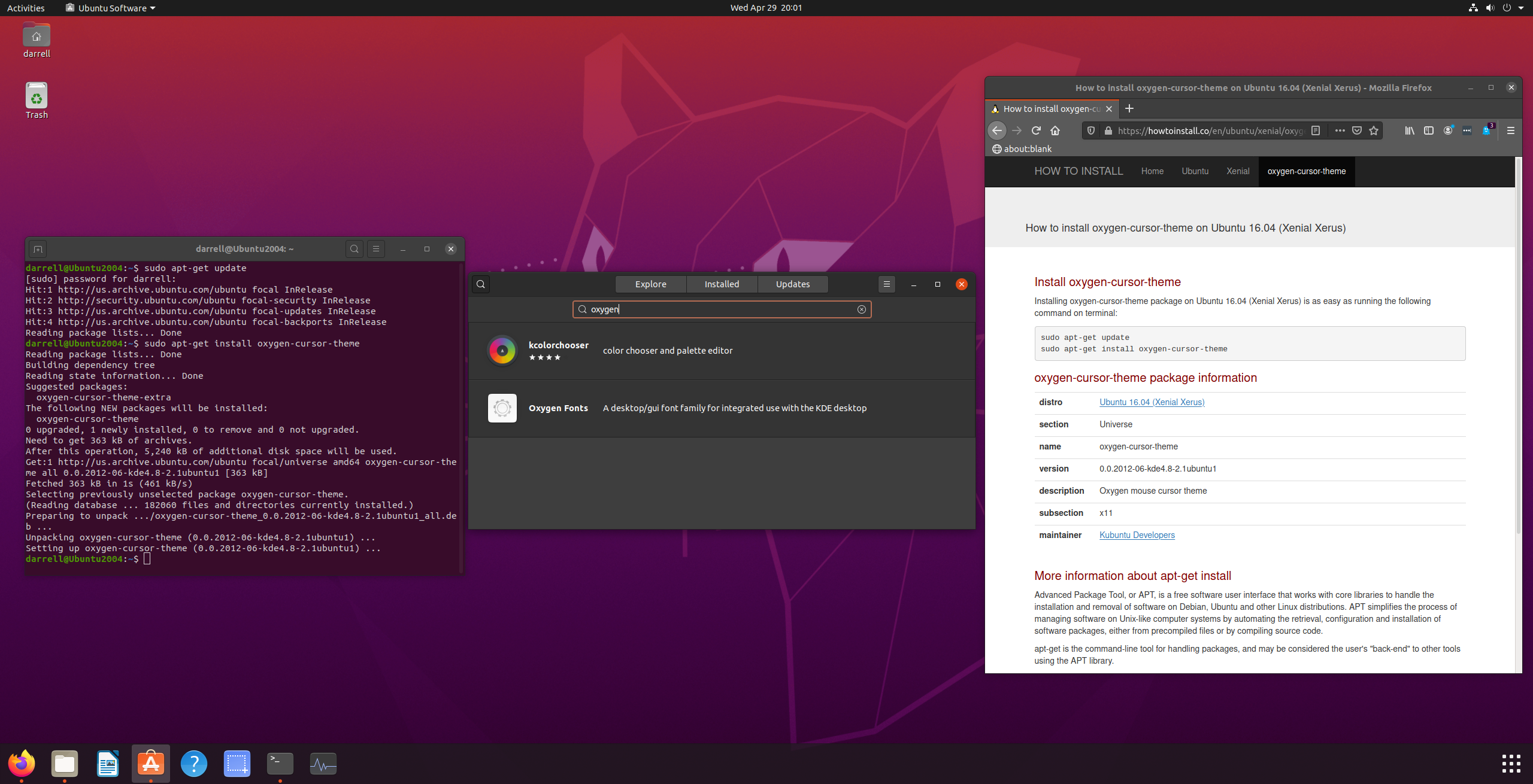The height and width of the screenshot is (784, 1533).
Task: Click the terminal search icon
Action: 355,249
